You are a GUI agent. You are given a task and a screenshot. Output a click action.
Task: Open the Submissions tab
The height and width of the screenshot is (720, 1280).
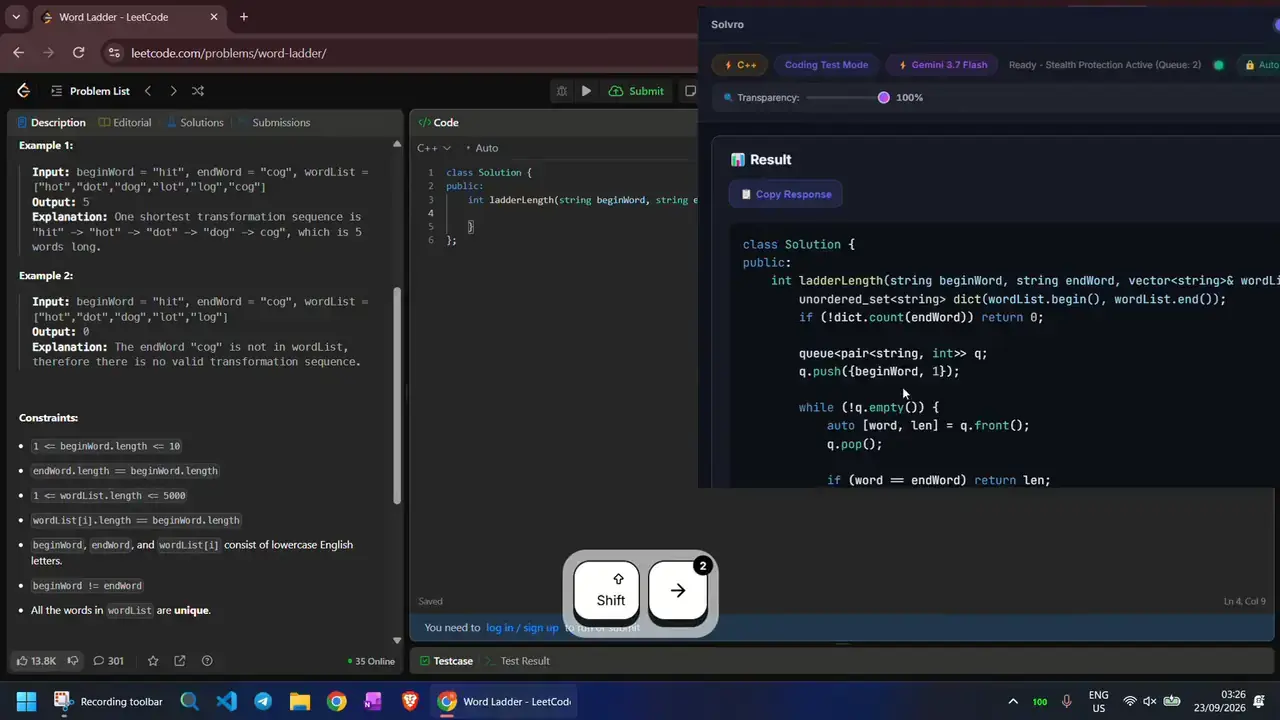[x=273, y=123]
